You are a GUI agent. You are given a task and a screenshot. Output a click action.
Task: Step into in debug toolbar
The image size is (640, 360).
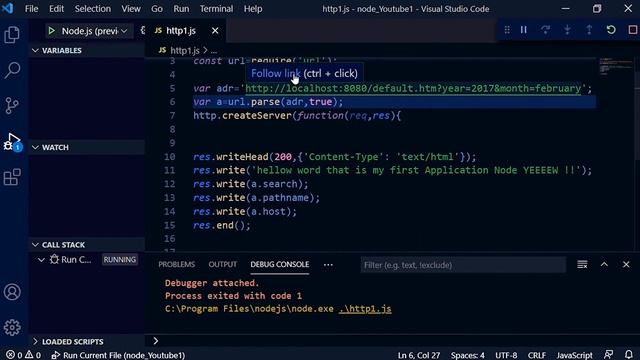pyautogui.click(x=567, y=30)
